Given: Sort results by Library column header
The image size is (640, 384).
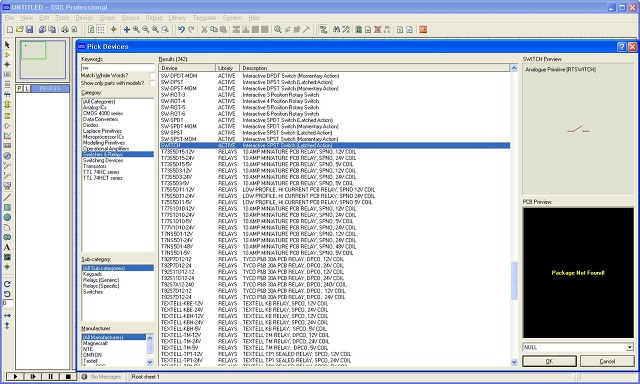Looking at the screenshot, I should pos(227,68).
